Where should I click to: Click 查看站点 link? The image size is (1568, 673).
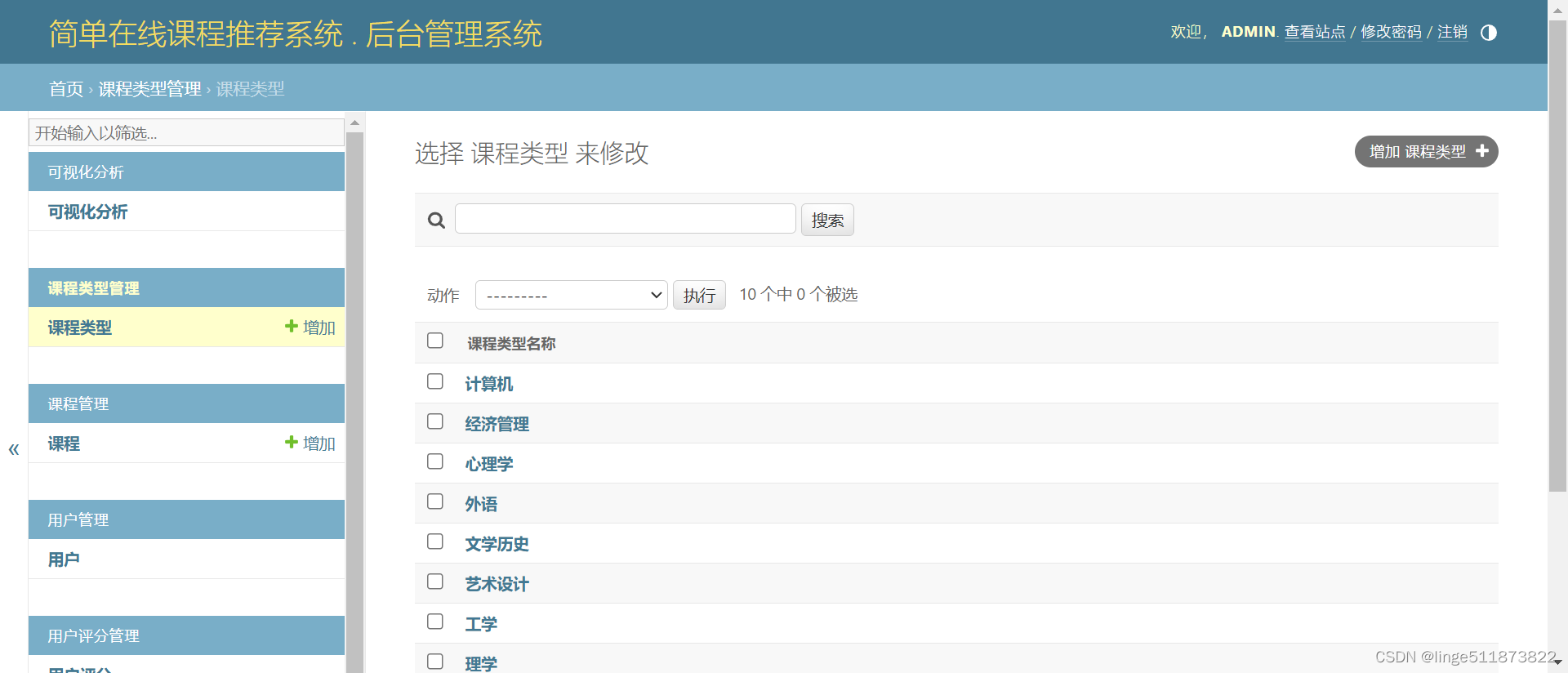click(1315, 32)
